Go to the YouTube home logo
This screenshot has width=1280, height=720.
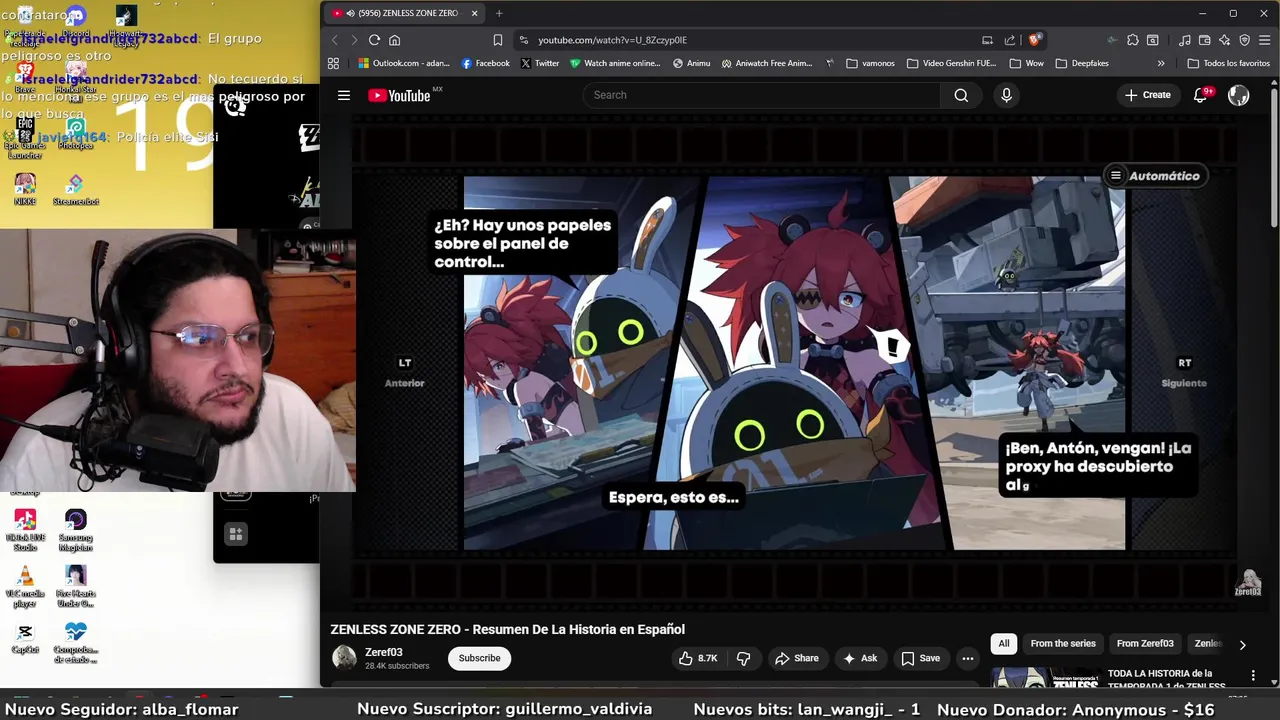pos(399,95)
